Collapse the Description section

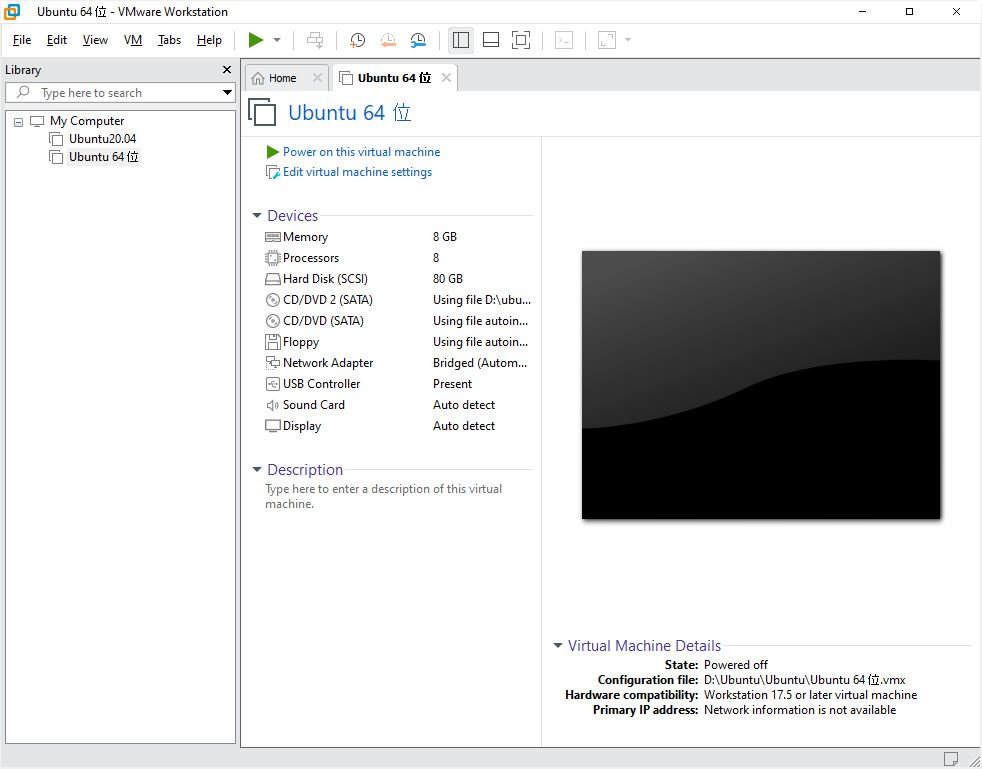(x=257, y=470)
